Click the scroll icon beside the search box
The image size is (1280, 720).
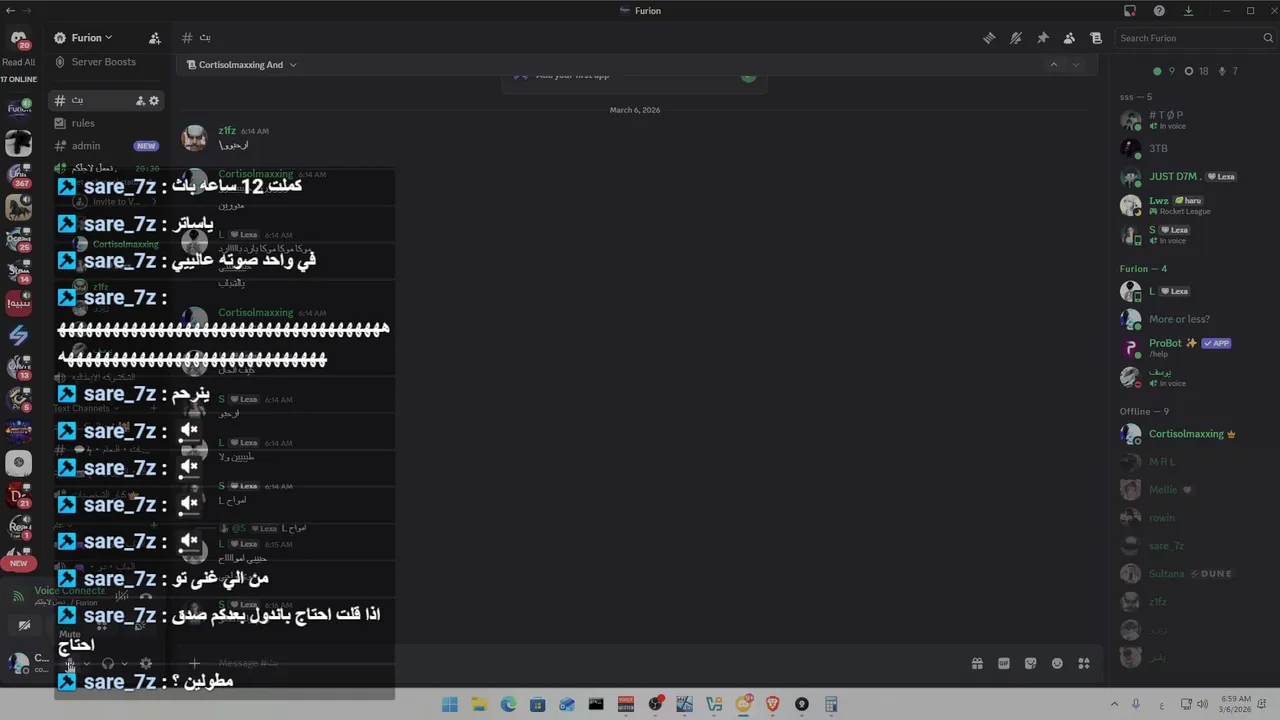tap(1096, 38)
